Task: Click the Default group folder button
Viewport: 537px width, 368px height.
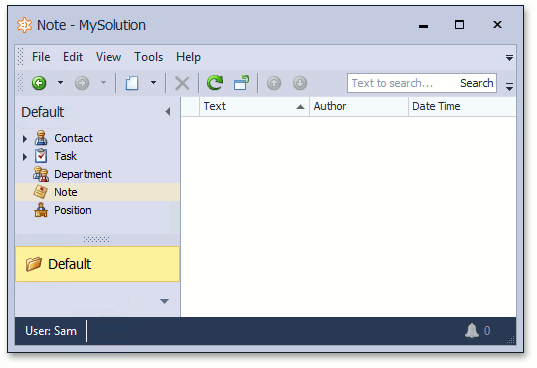Action: click(98, 264)
